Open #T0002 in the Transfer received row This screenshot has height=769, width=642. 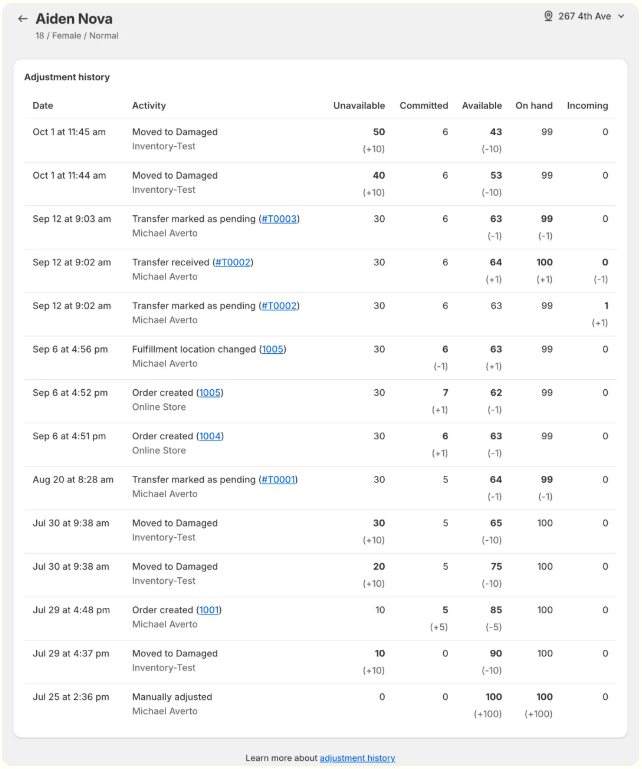point(233,262)
